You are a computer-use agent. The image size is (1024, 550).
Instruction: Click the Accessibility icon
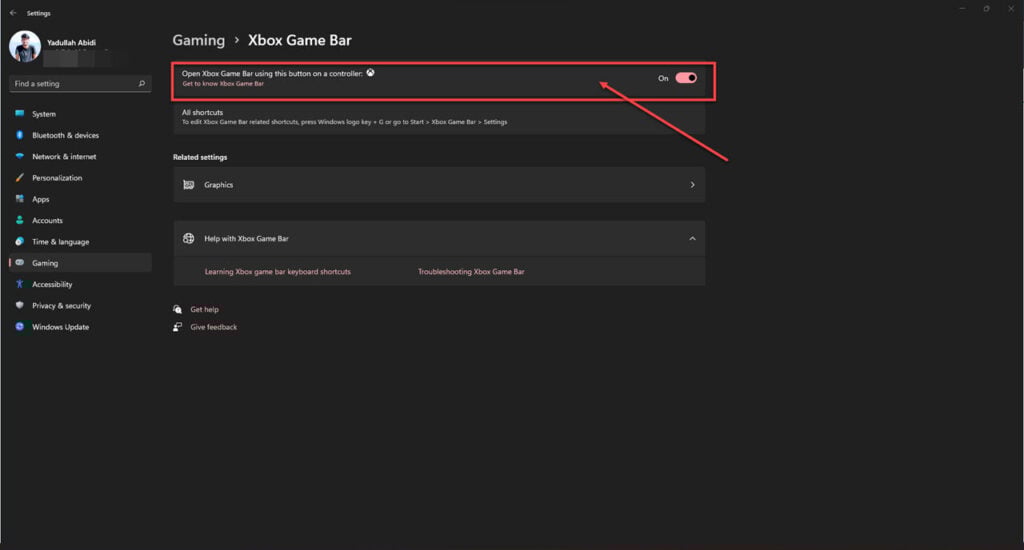pos(20,284)
